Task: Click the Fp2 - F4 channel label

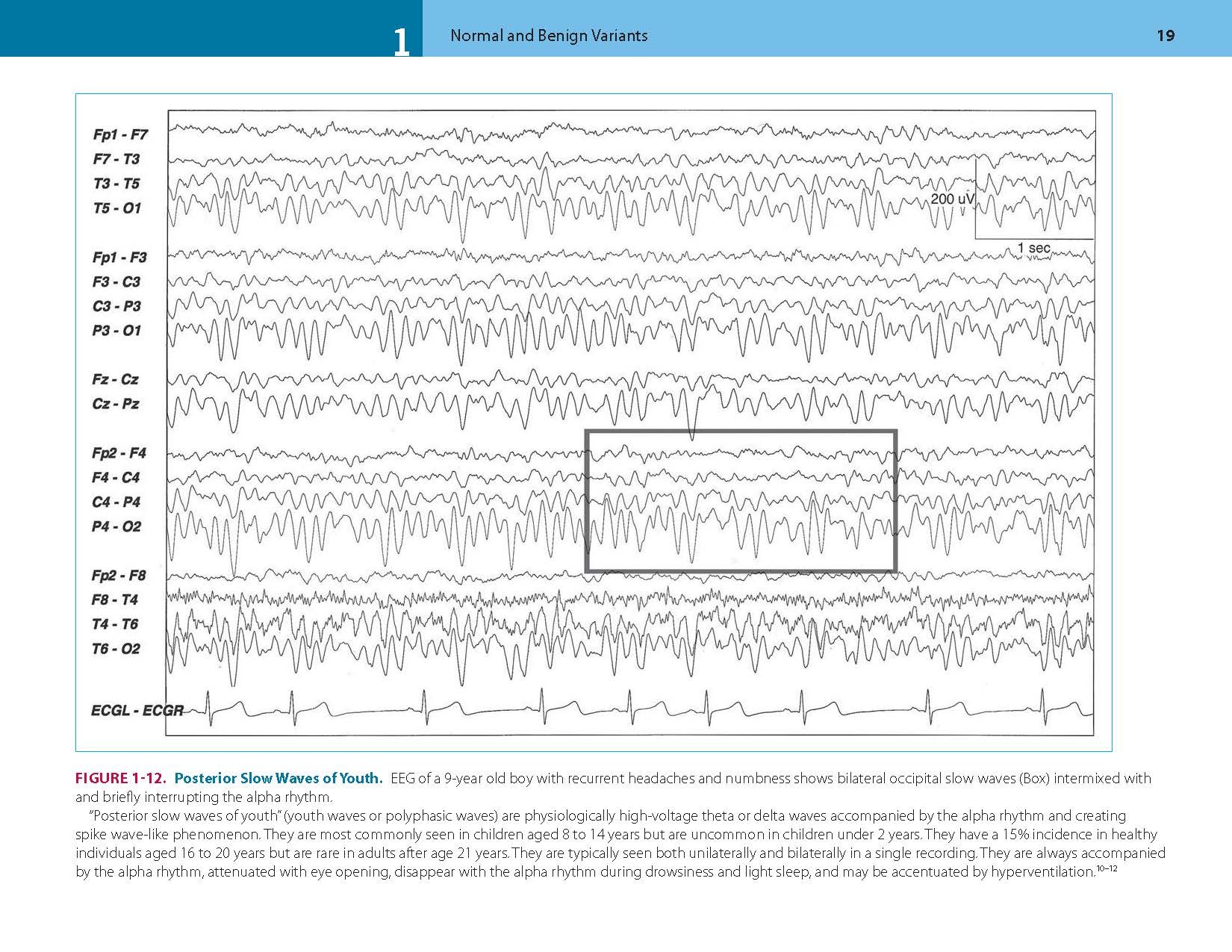Action: click(x=119, y=453)
